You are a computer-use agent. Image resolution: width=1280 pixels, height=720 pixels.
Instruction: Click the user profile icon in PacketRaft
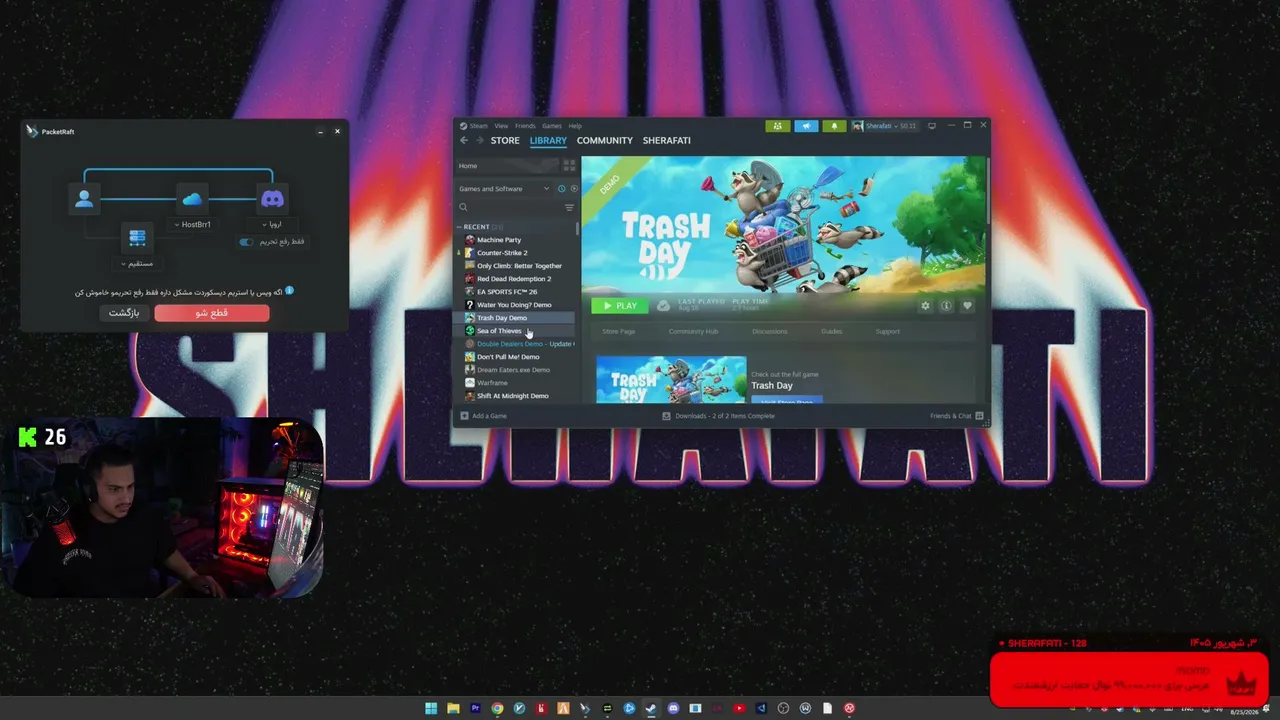tap(84, 199)
